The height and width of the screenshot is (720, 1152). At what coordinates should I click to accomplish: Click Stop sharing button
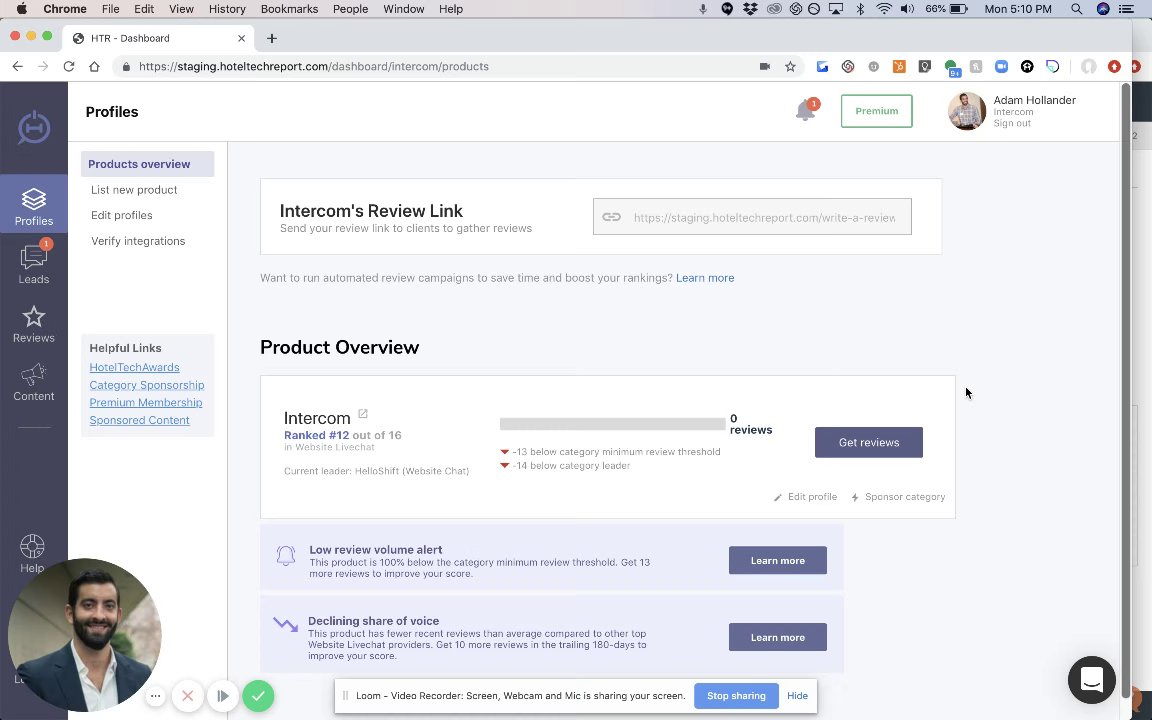pyautogui.click(x=736, y=696)
